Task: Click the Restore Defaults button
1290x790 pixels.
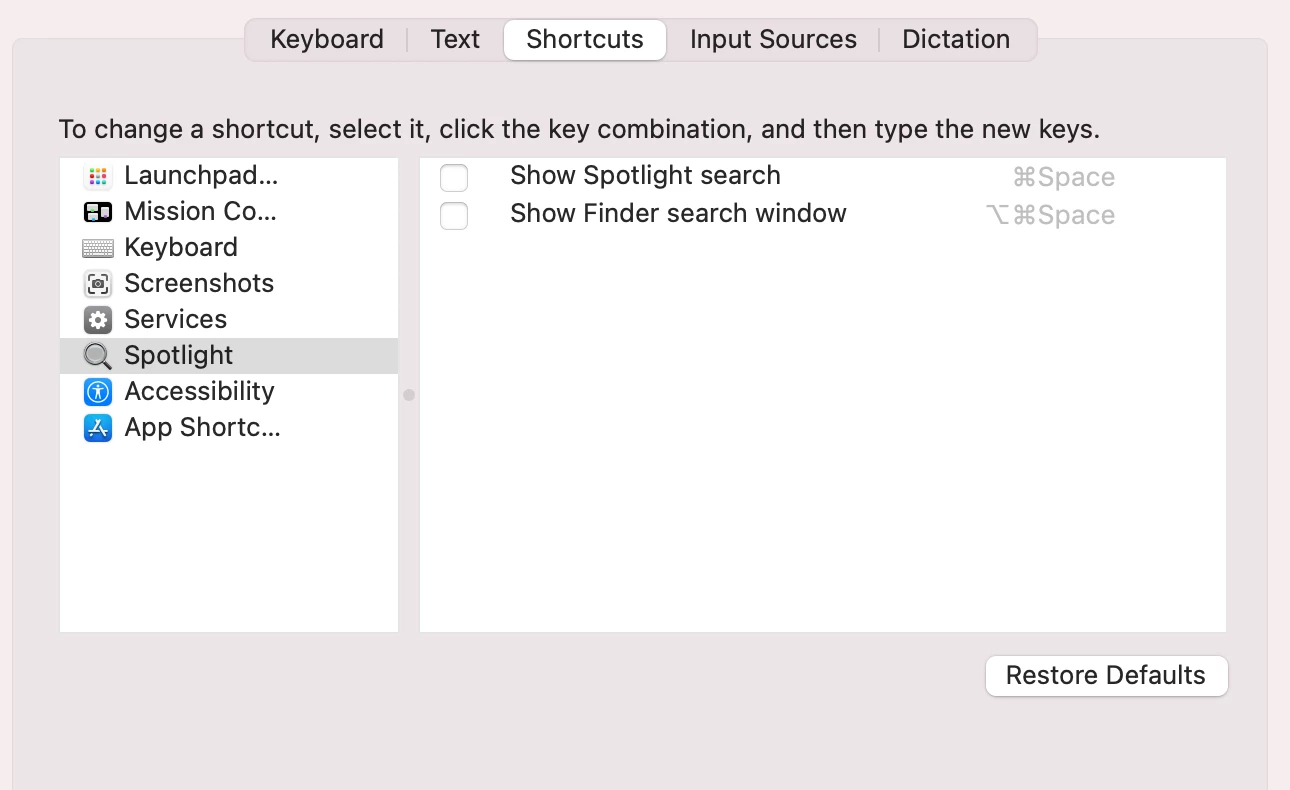Action: click(1106, 676)
